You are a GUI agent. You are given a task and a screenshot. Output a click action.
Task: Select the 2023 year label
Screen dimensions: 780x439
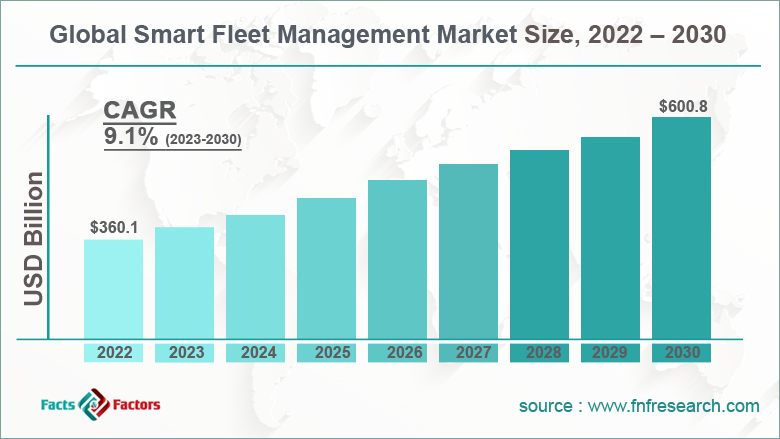click(187, 352)
